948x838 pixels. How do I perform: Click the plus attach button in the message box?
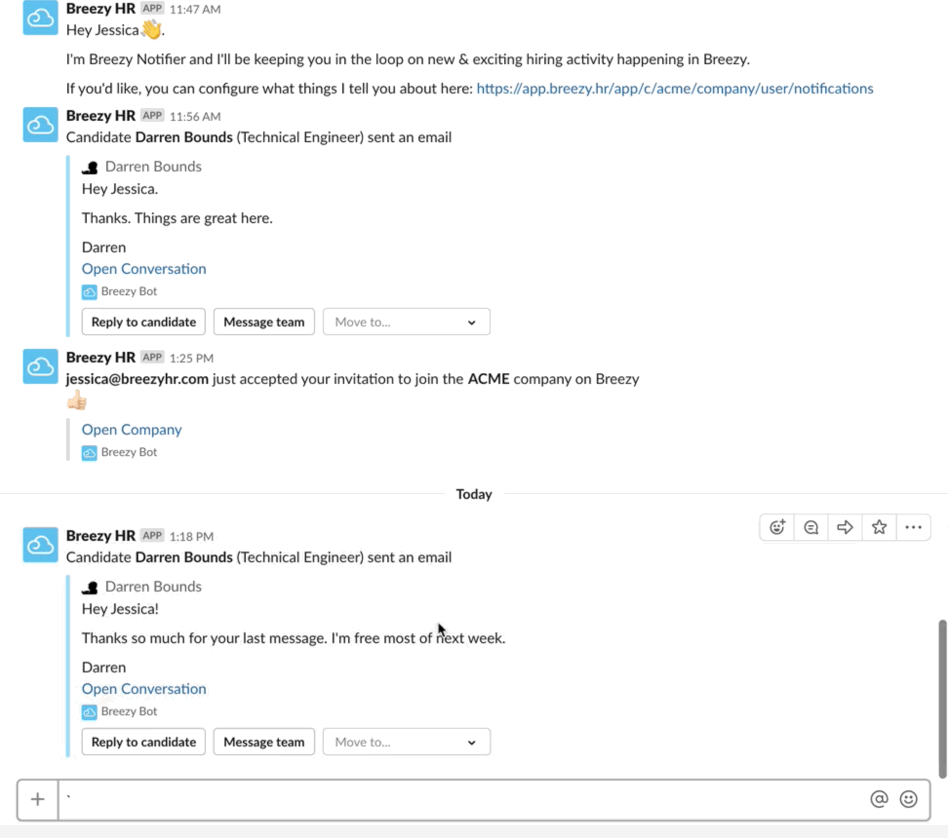tap(37, 799)
